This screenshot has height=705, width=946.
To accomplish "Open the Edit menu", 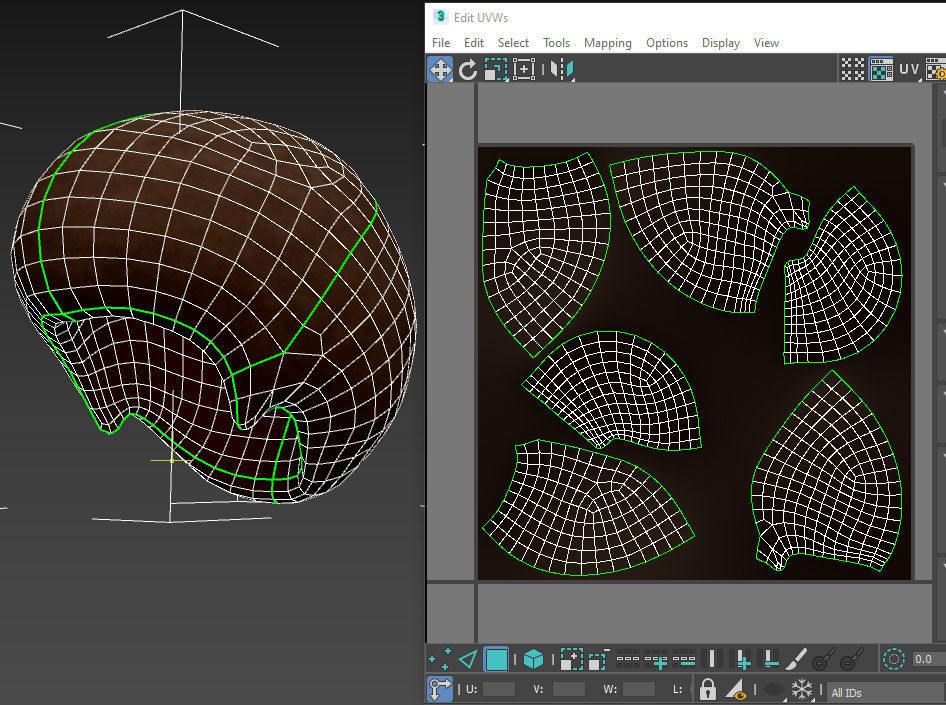I will coord(474,43).
